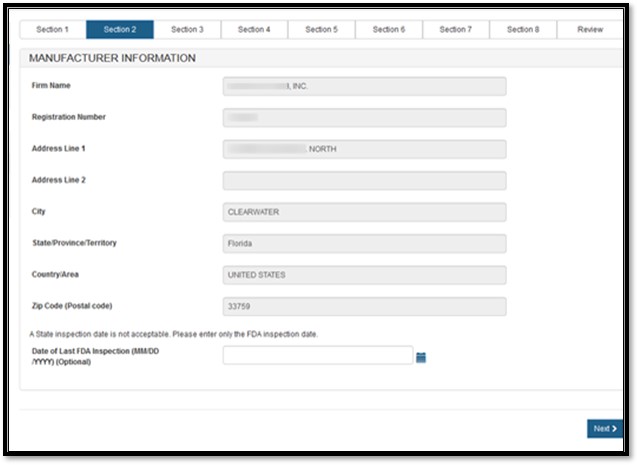Viewport: 638px width, 465px height.
Task: Switch to Section 3 tab
Action: [x=187, y=30]
